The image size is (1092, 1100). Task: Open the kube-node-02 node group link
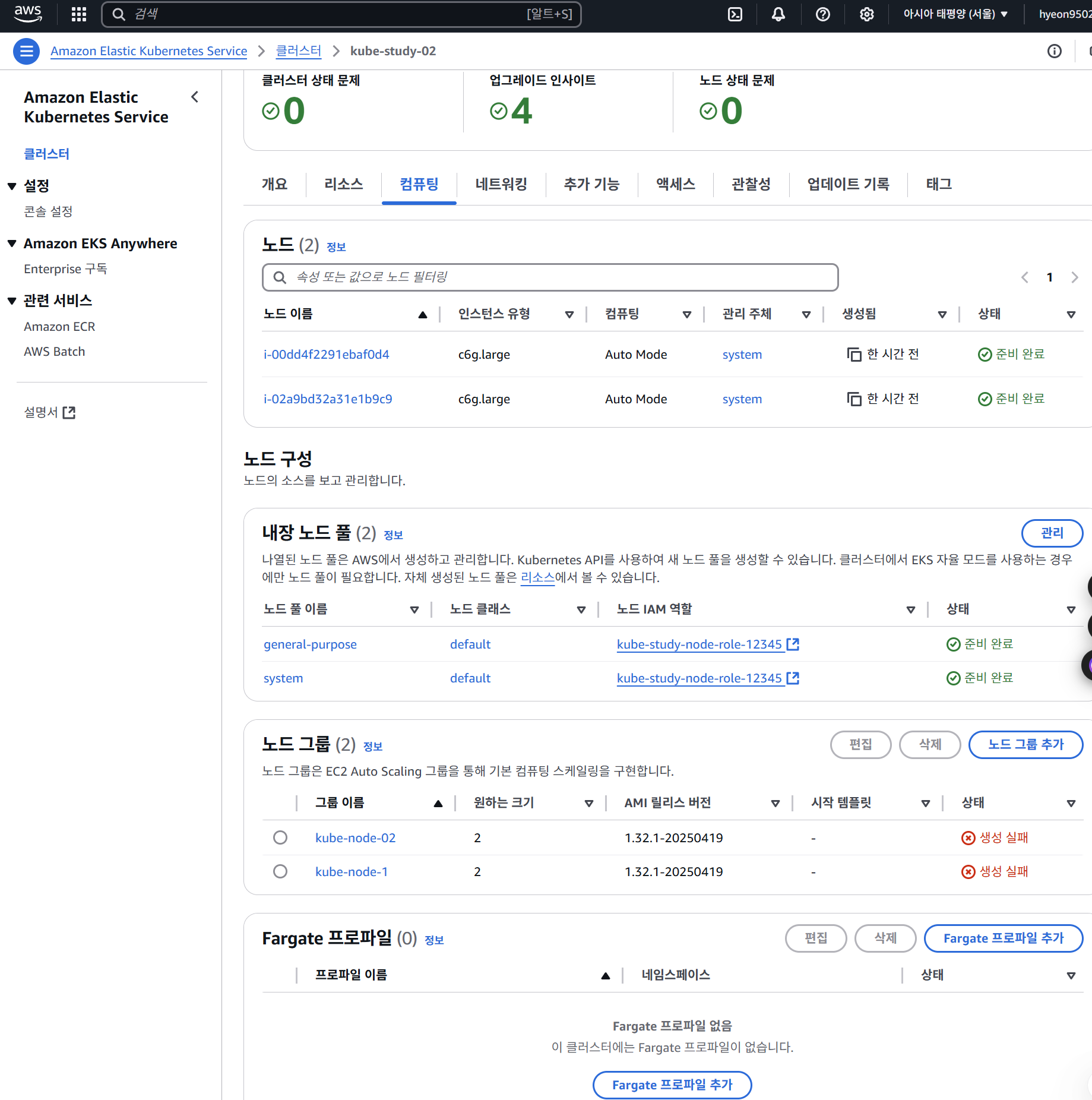click(356, 837)
